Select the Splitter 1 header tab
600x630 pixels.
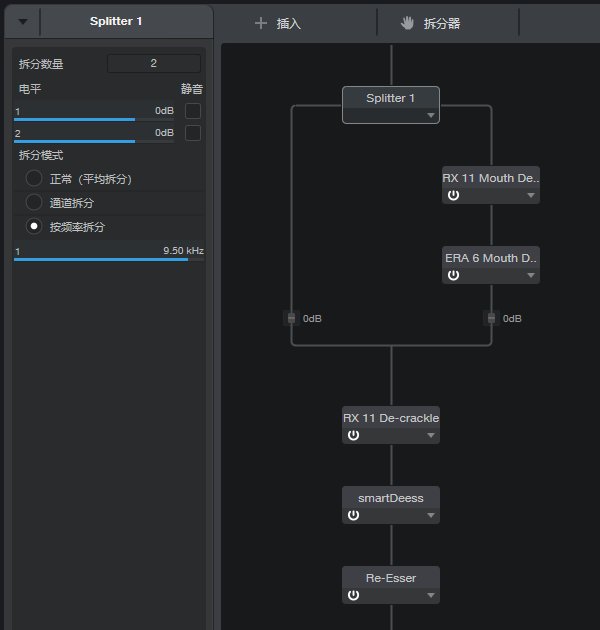116,21
